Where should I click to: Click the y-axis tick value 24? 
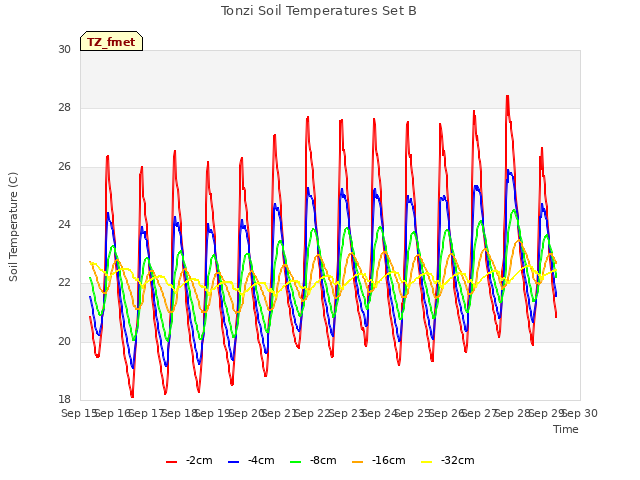[x=64, y=224]
